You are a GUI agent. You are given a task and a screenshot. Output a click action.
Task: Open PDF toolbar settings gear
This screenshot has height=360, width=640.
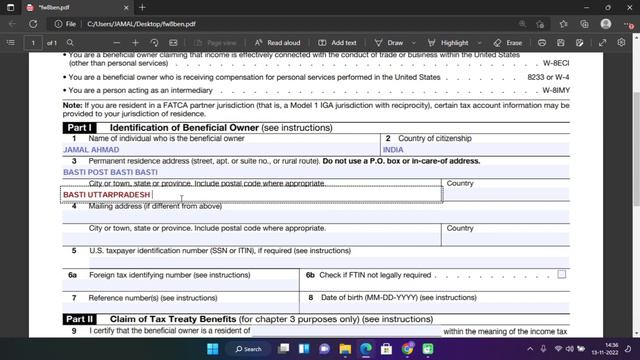[x=621, y=42]
